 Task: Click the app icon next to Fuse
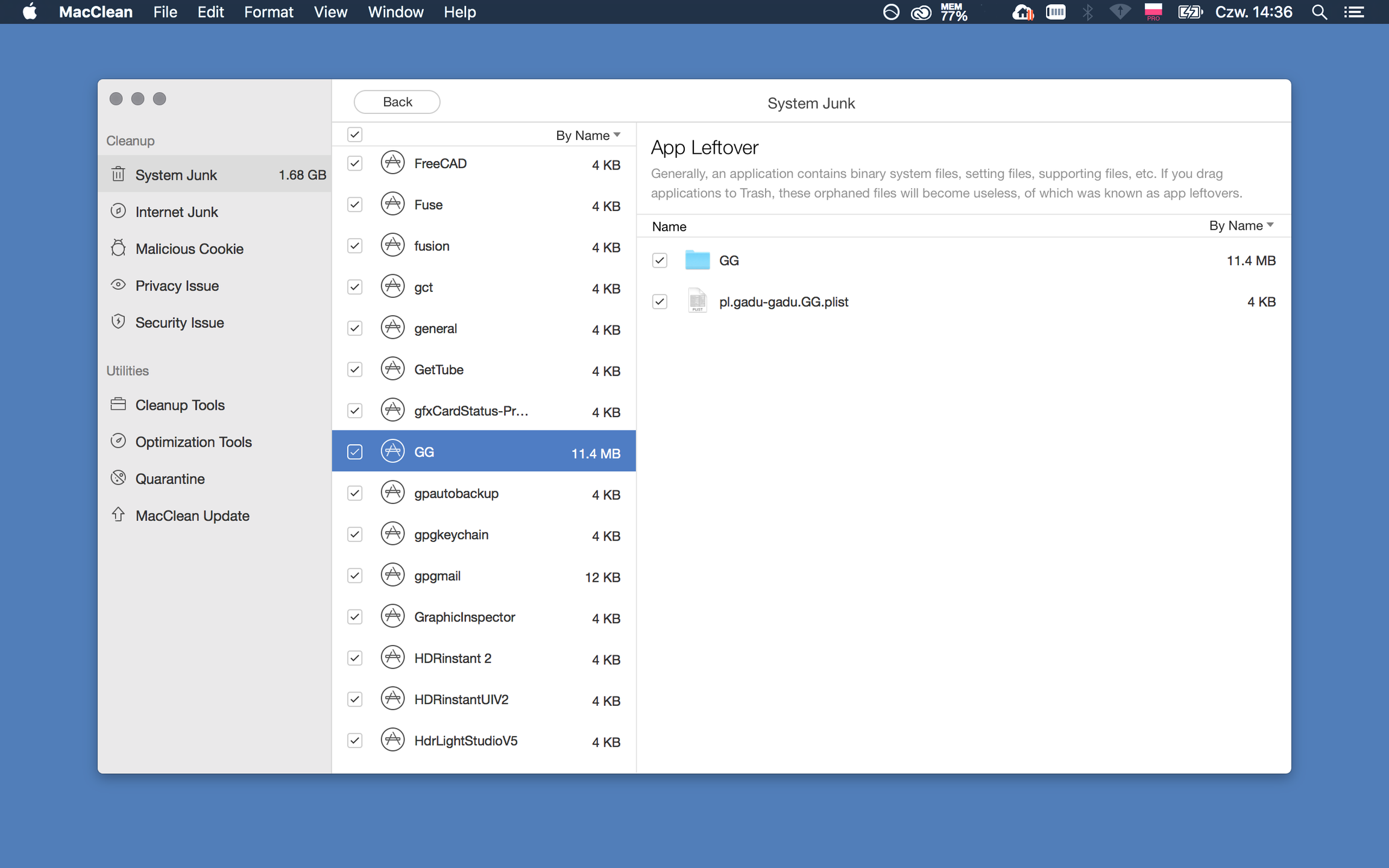(392, 204)
